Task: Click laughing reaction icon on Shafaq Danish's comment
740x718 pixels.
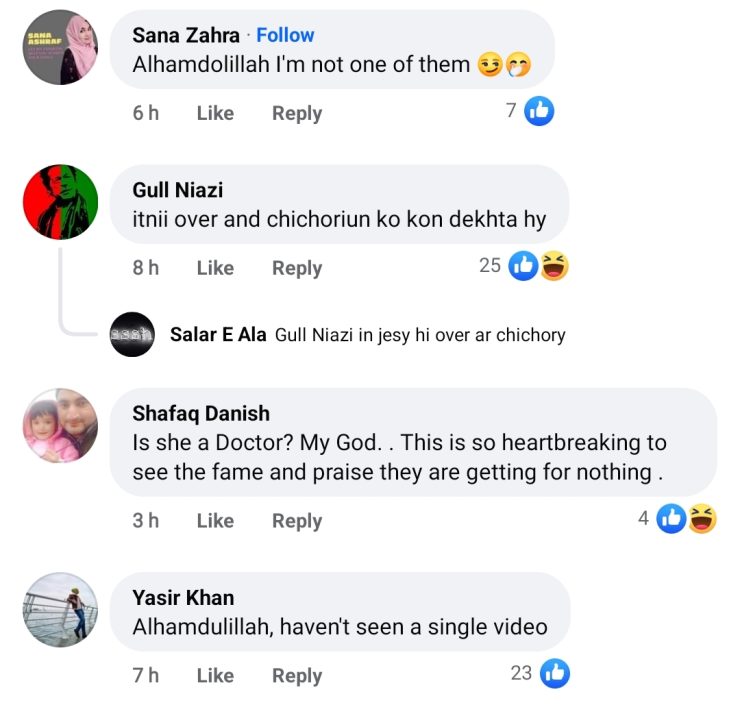Action: tap(702, 518)
